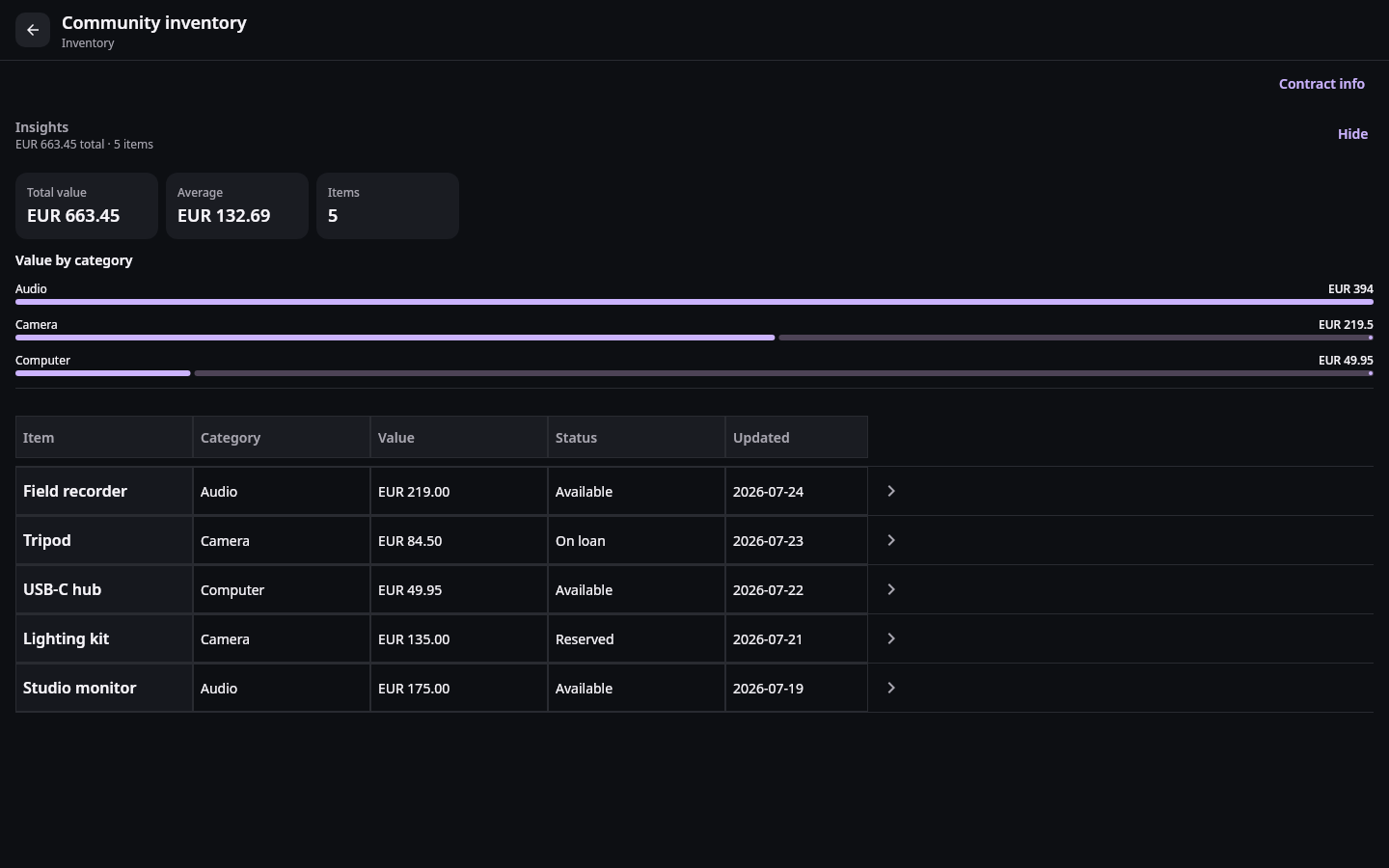Click the Audio category value bar
The image size is (1389, 868).
tap(694, 302)
